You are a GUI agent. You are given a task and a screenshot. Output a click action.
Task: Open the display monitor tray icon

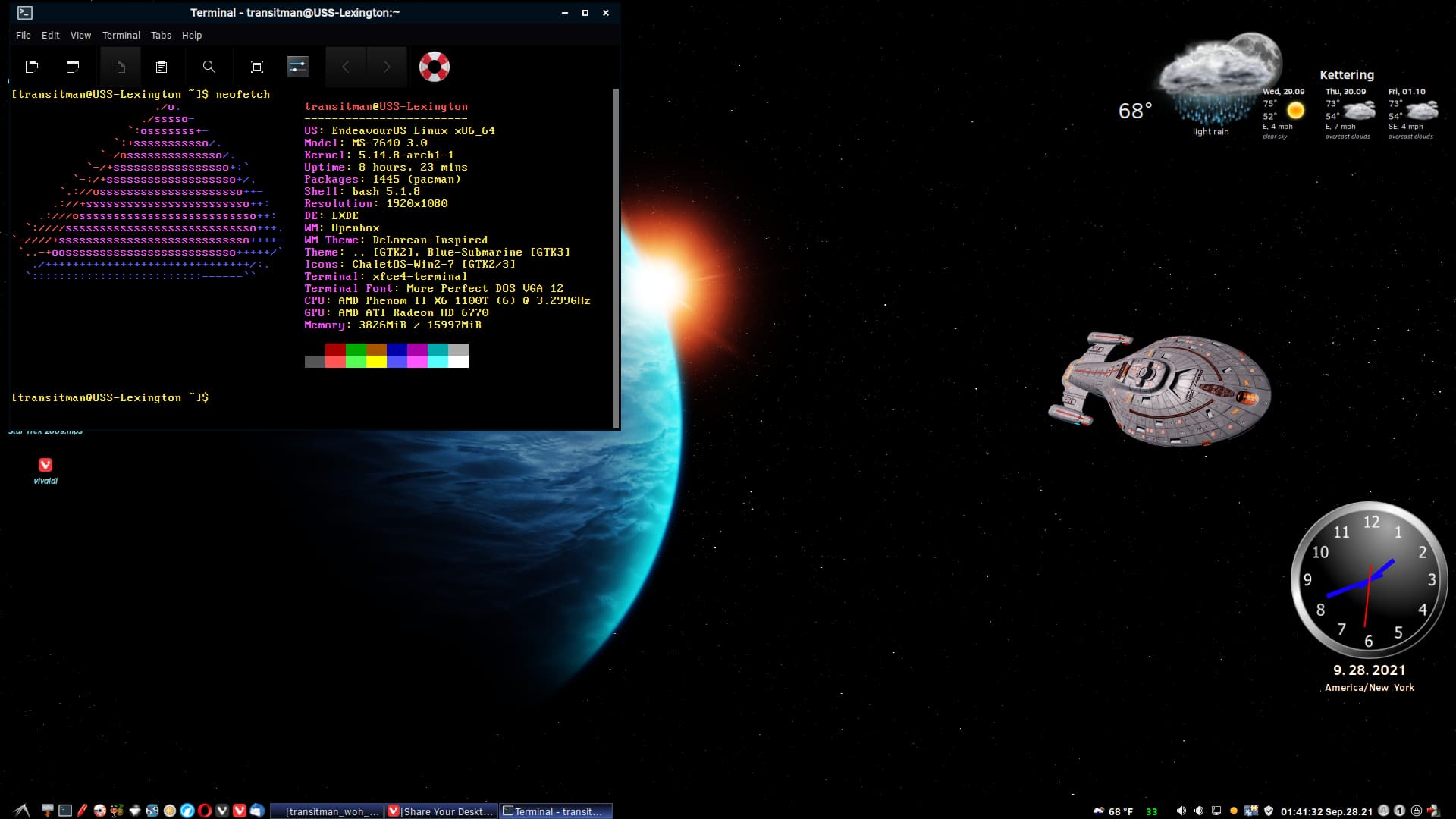[x=1216, y=811]
